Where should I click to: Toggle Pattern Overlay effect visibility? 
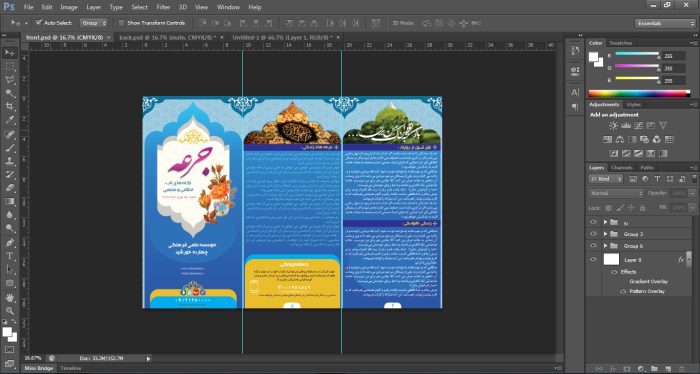coord(623,291)
